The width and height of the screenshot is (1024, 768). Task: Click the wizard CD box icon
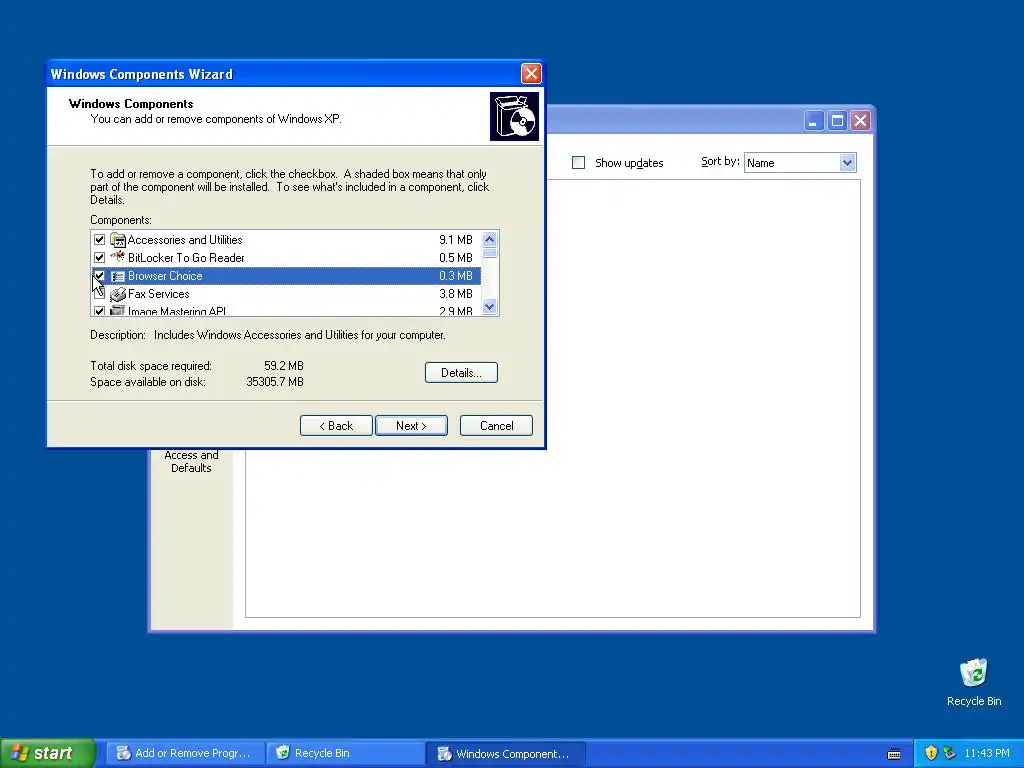[x=515, y=117]
